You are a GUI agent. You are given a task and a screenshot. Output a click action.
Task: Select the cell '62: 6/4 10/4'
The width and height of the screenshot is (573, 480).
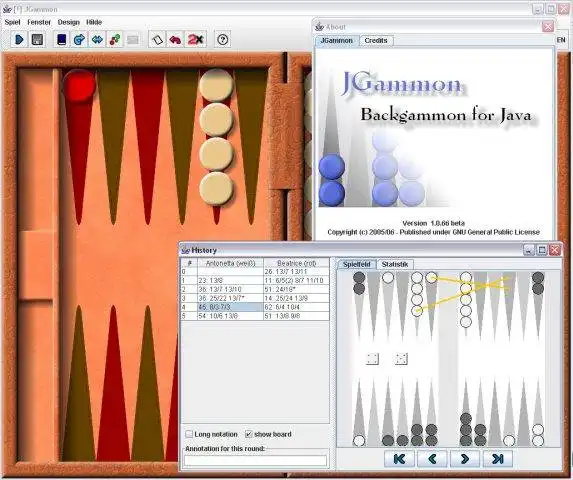(x=296, y=307)
